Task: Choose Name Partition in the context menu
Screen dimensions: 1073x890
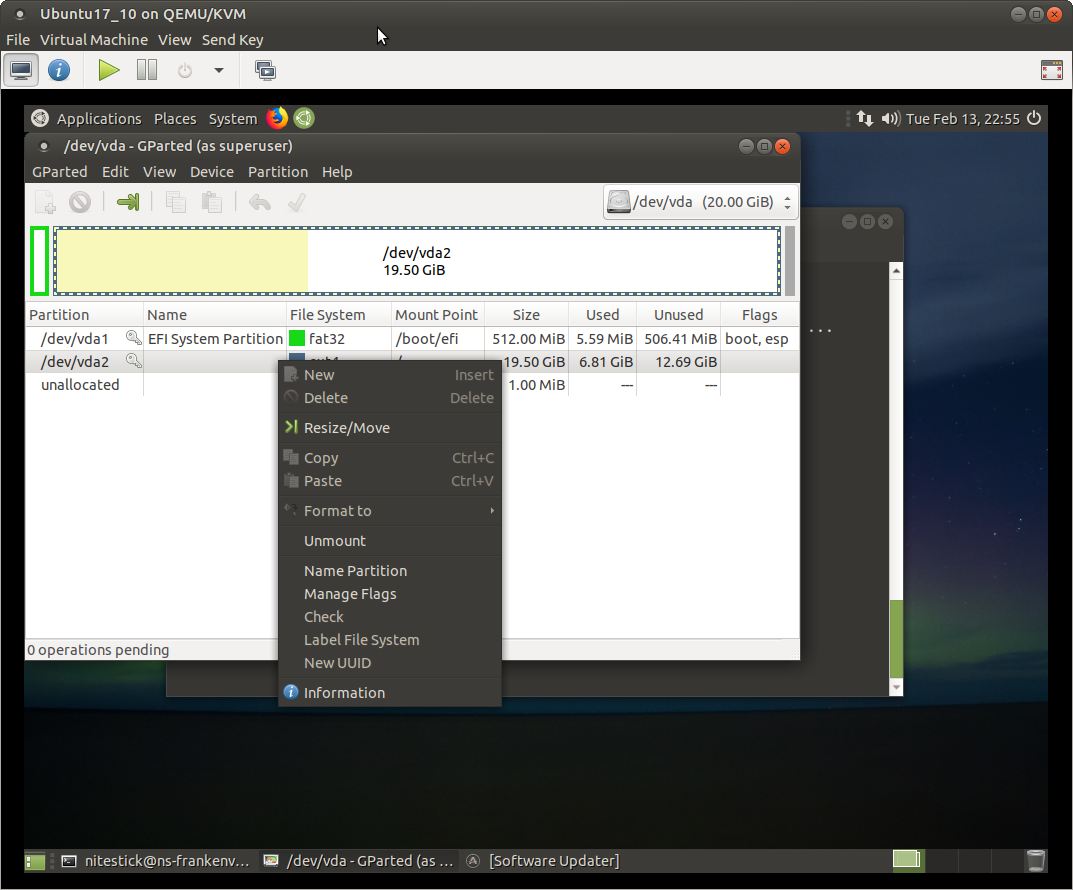Action: (390, 571)
